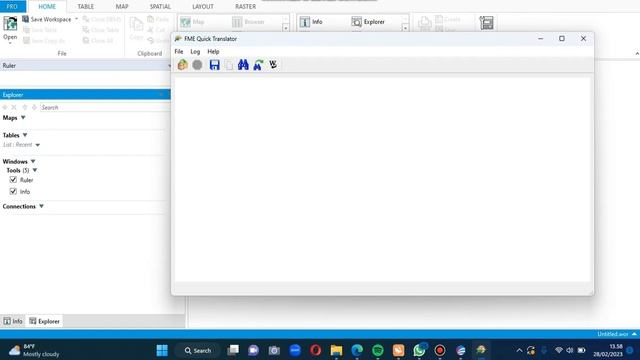Click the Info button in the ribbon
Viewport: 640px width, 360px height.
point(311,22)
